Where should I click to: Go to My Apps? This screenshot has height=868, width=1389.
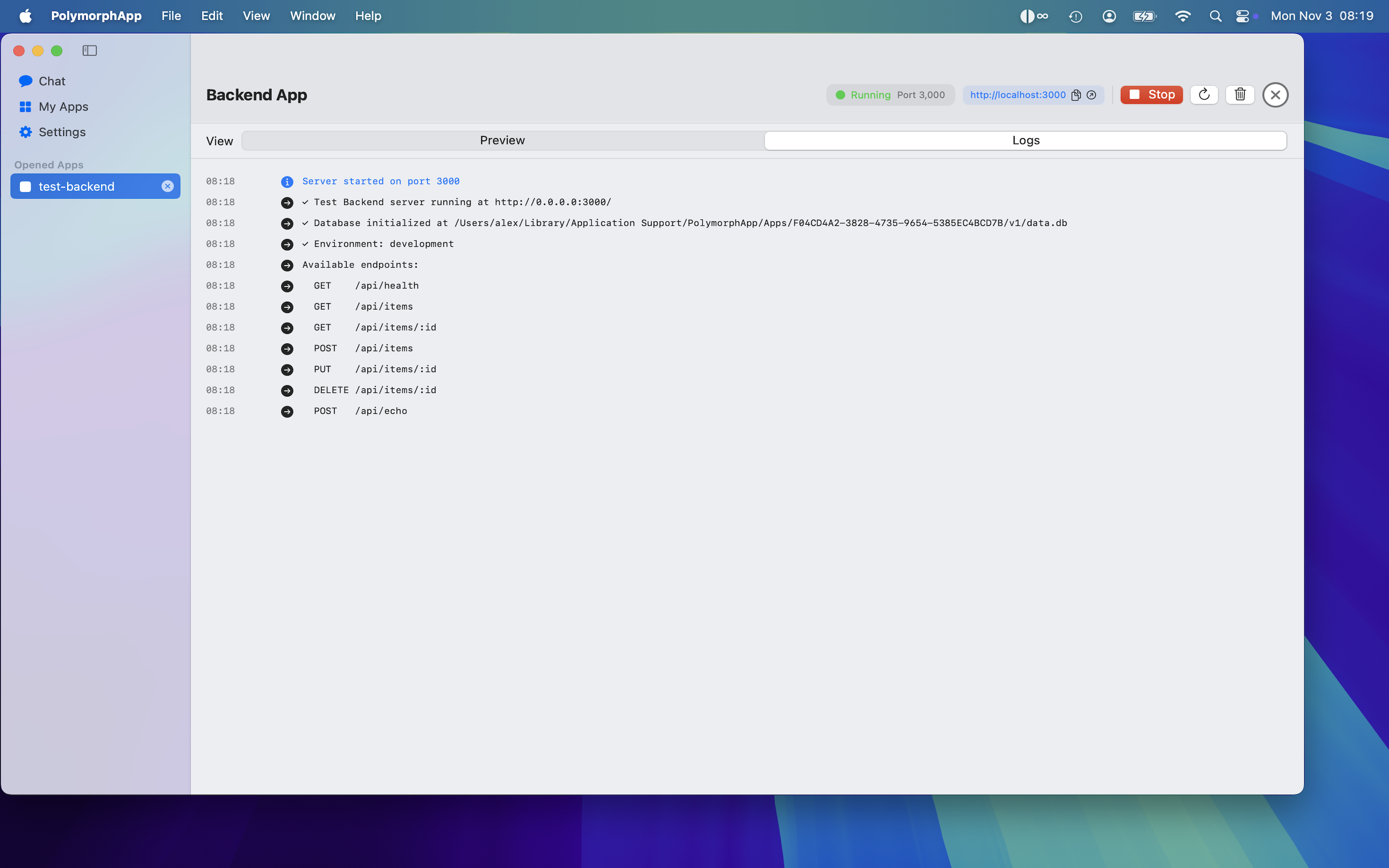coord(63,107)
